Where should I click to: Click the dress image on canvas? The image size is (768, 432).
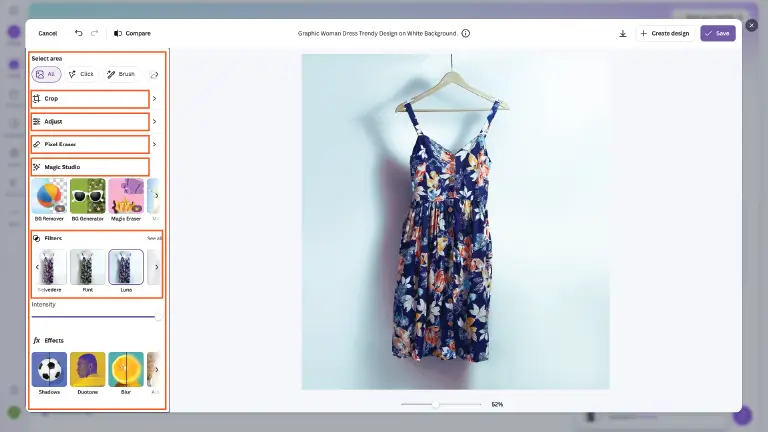(x=456, y=221)
